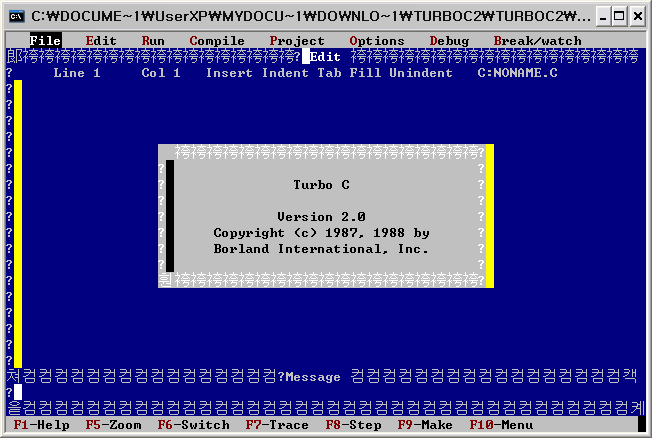Click the cursor in the Message pane
This screenshot has height=438, width=652.
click(18, 392)
